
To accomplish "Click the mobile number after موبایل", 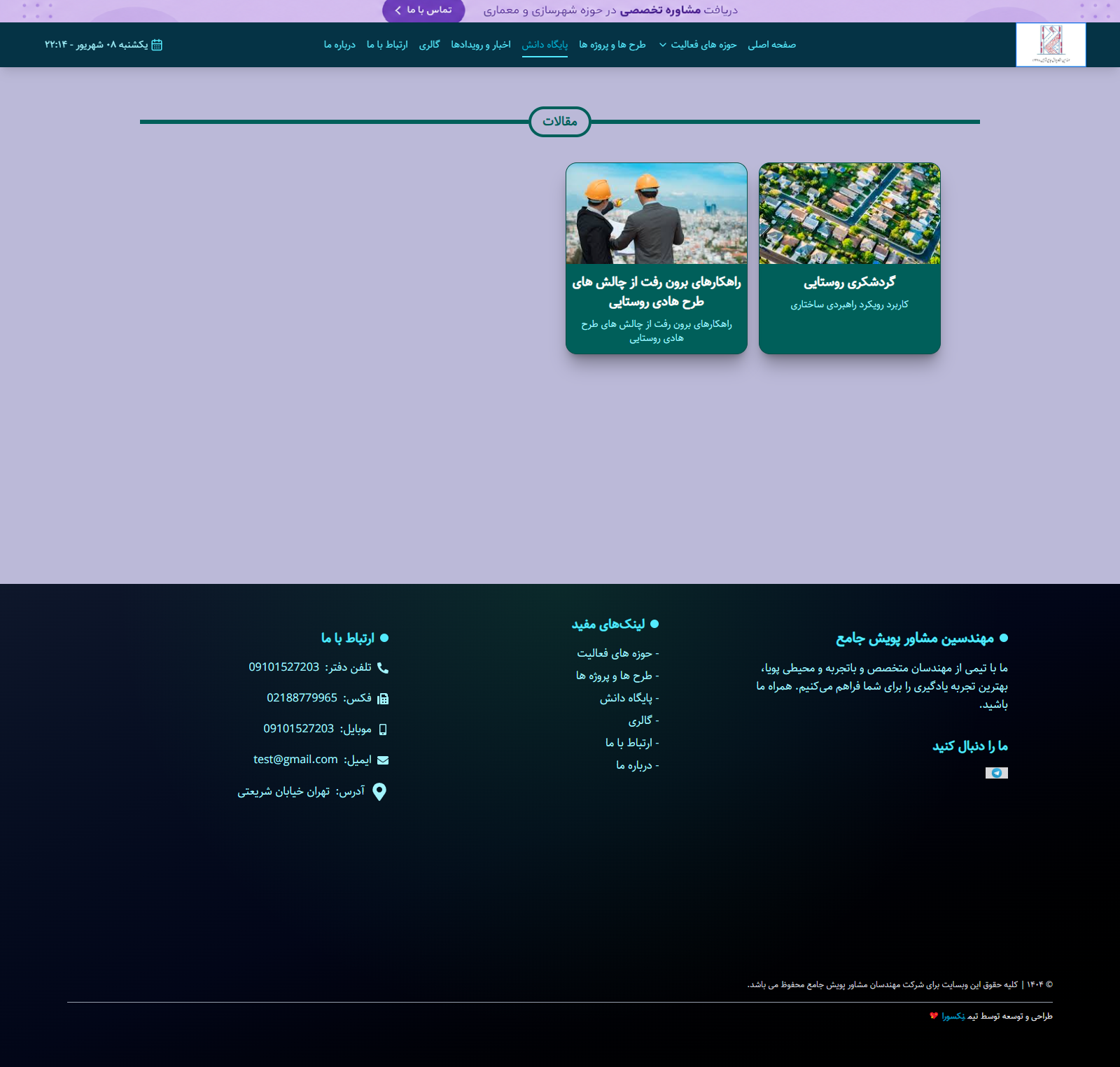I will pos(298,729).
